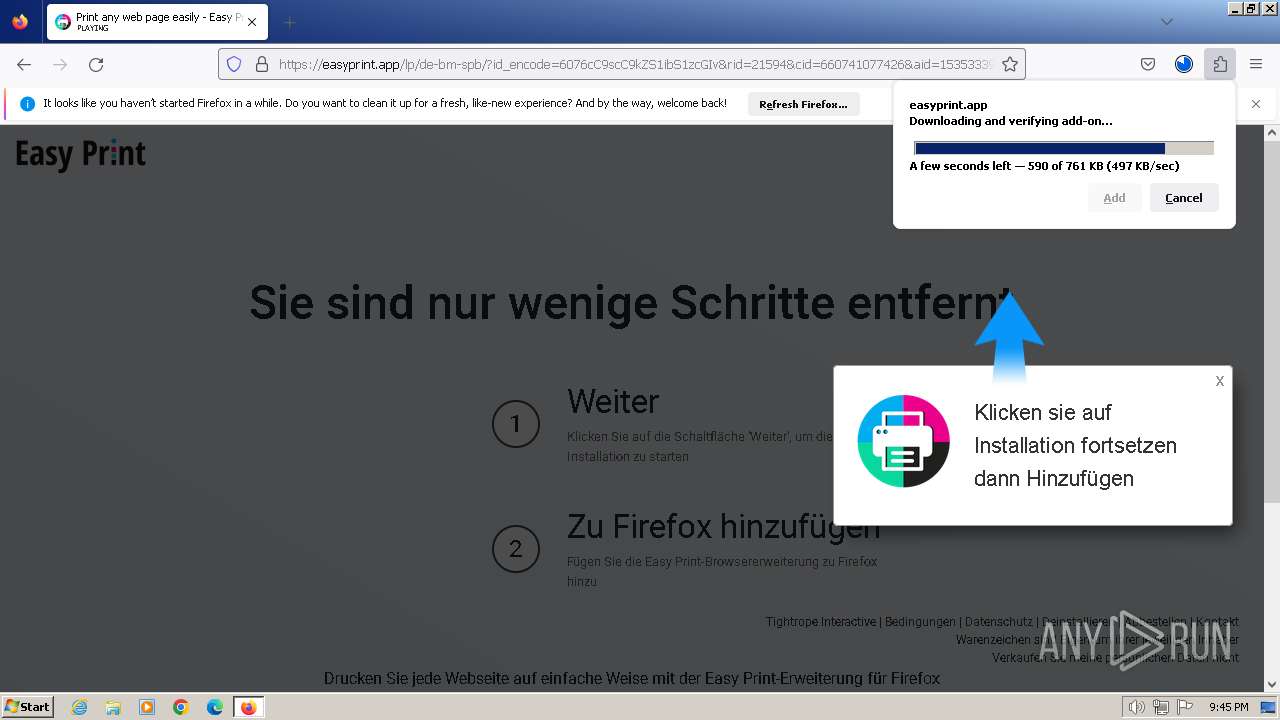Click the info icon in notification bar
The width and height of the screenshot is (1280, 720).
tap(28, 104)
